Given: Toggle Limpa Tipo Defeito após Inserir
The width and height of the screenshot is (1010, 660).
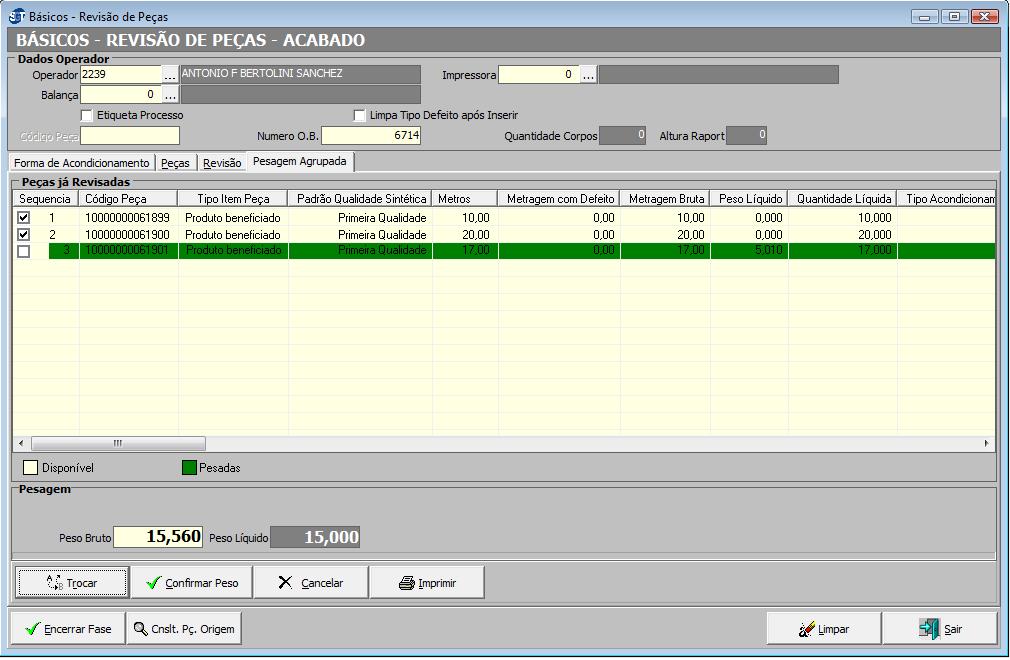Looking at the screenshot, I should coord(360,115).
